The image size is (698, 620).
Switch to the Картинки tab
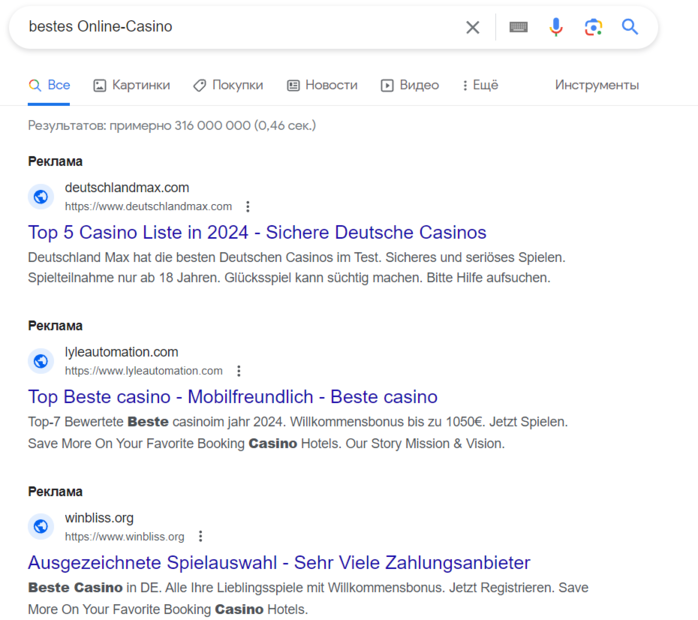pos(132,85)
